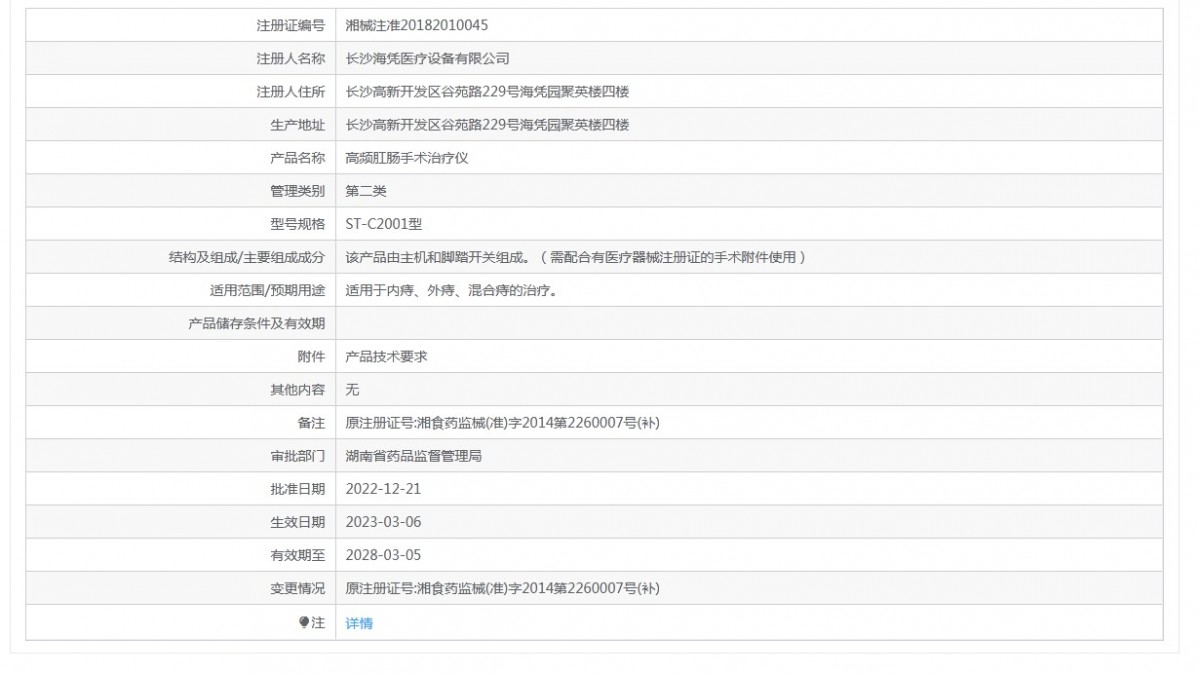Select the certificate number in 变更情况 row
This screenshot has height=674, width=1200.
[502, 588]
